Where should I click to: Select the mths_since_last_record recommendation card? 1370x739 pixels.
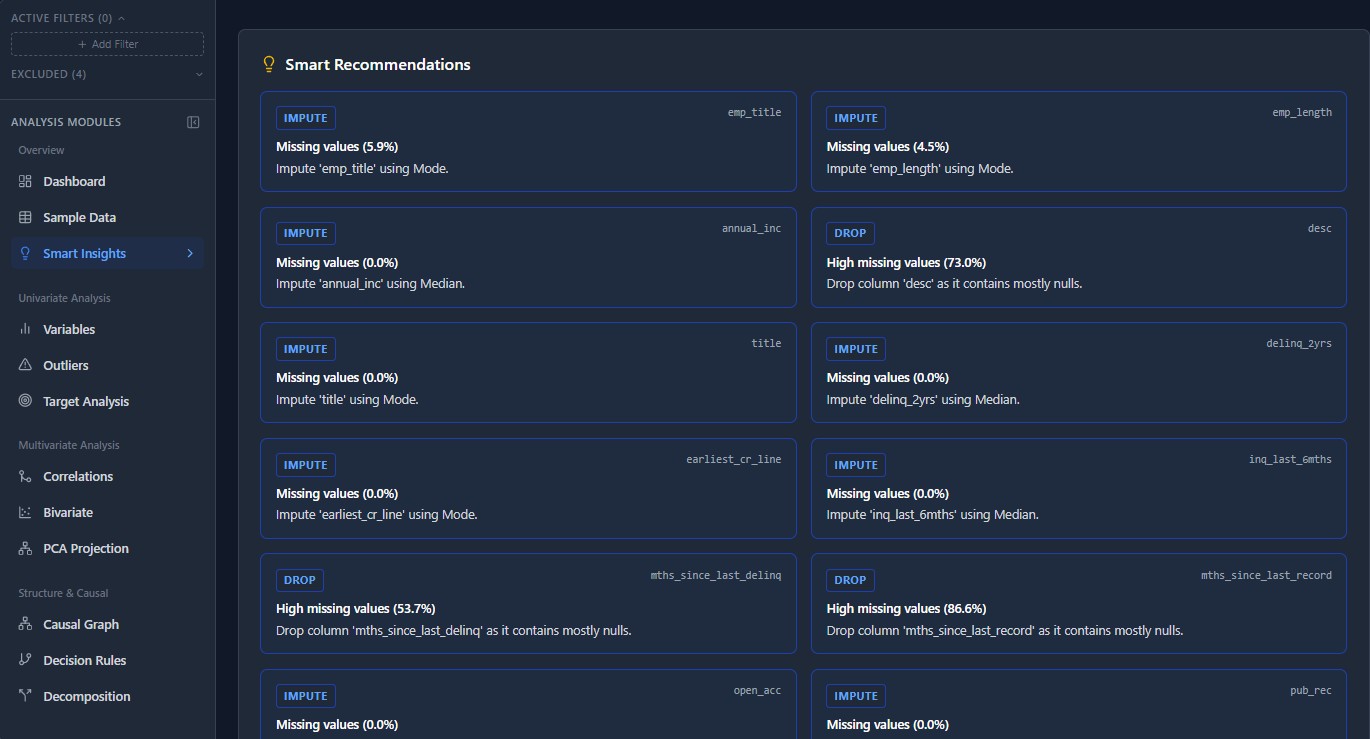[x=1078, y=603]
